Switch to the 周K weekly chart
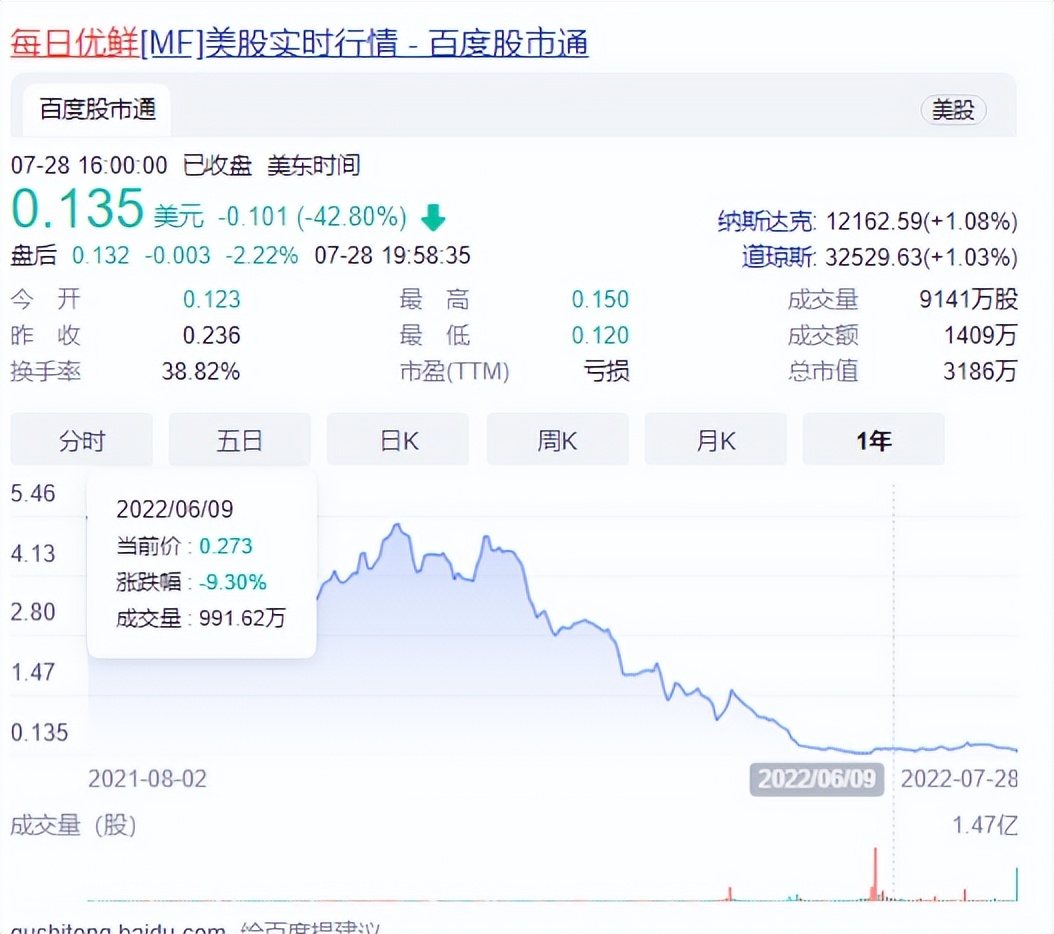 point(557,439)
